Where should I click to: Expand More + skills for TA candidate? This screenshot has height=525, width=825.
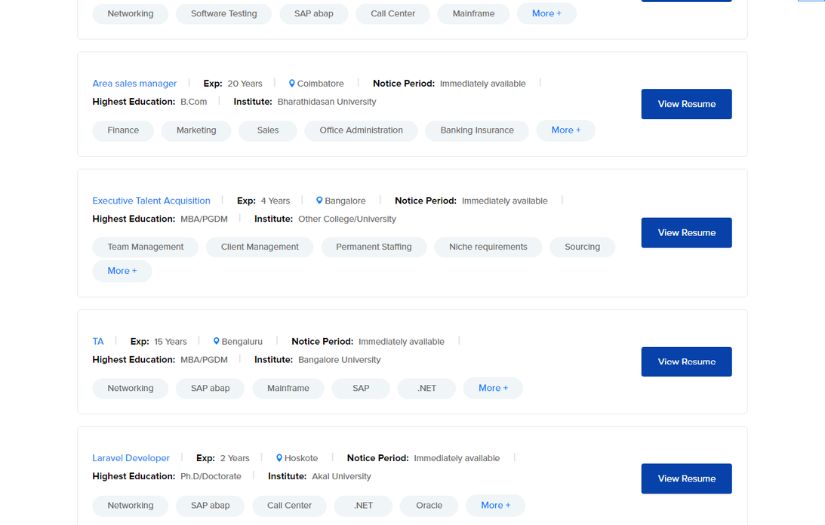(x=493, y=388)
